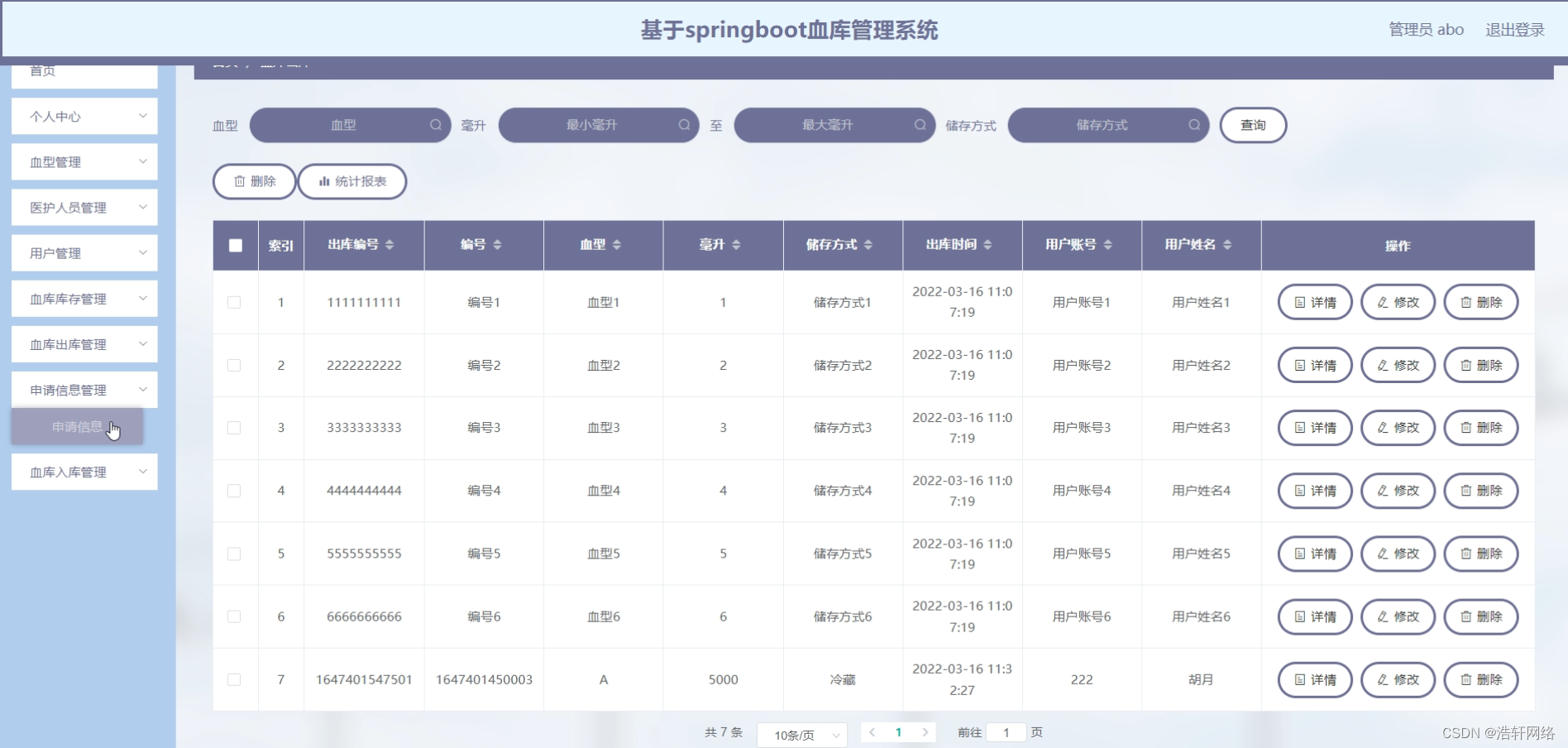This screenshot has height=748, width=1568.
Task: Click the page number input next to 前往
Action: tap(1006, 732)
